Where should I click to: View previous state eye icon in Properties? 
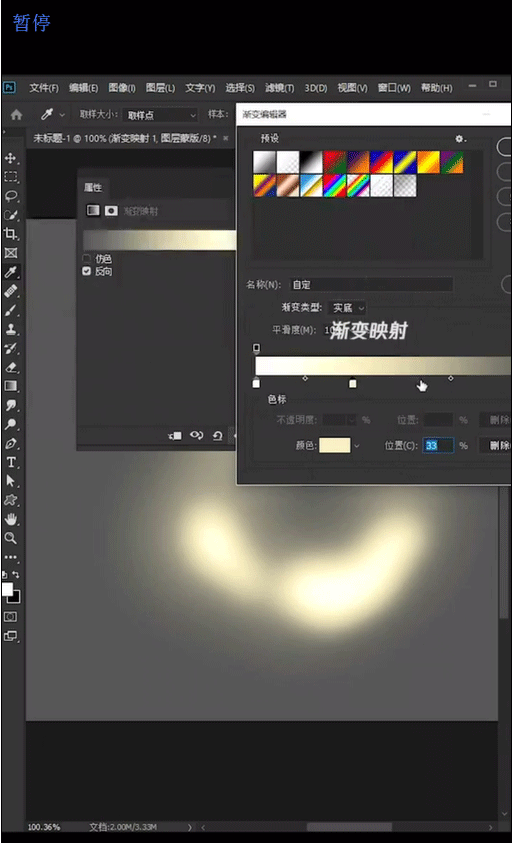pyautogui.click(x=196, y=436)
